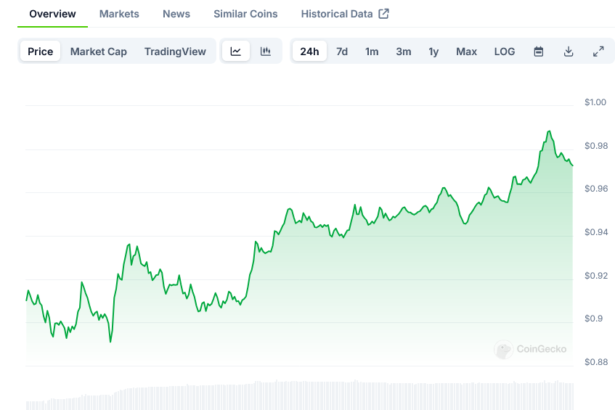Toggle LOG scale on chart
This screenshot has width=615, height=410.
point(505,51)
